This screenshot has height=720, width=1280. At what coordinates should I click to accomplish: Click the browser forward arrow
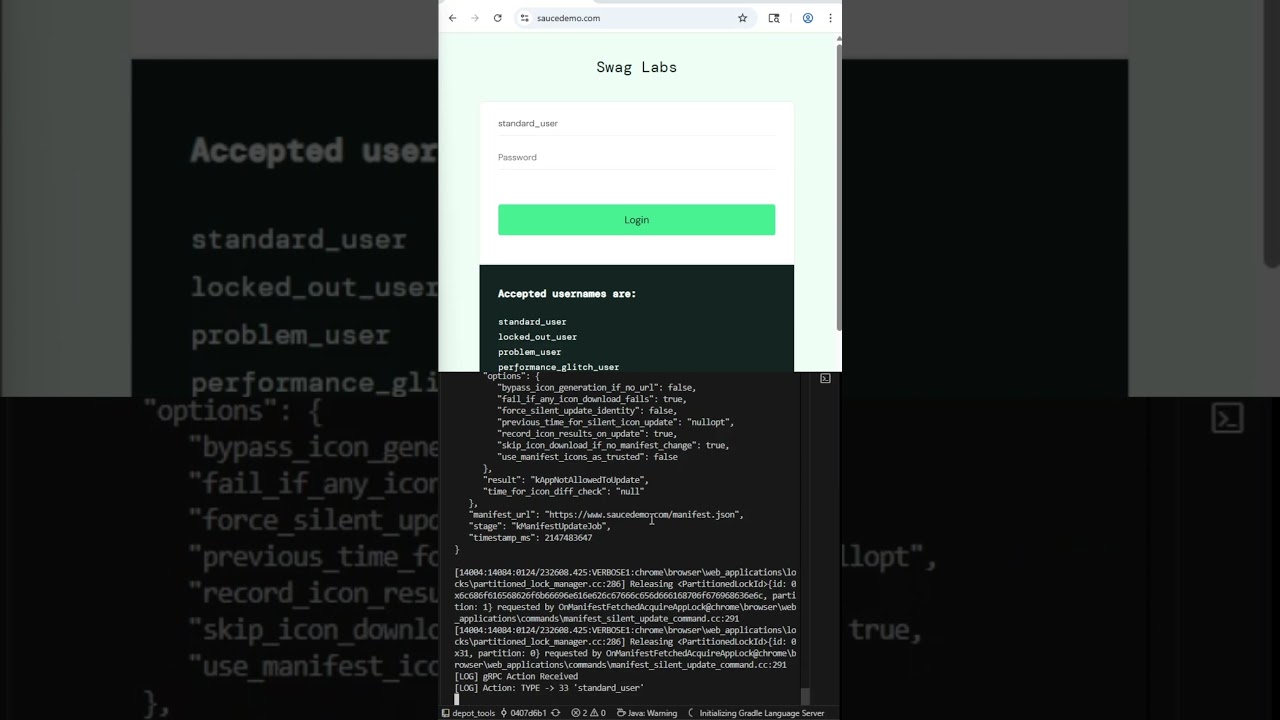pos(475,18)
